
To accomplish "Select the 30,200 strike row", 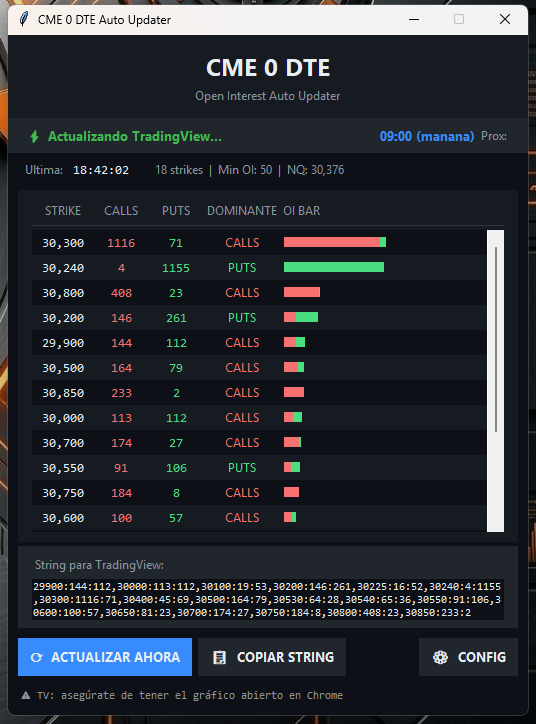I will pyautogui.click(x=259, y=317).
